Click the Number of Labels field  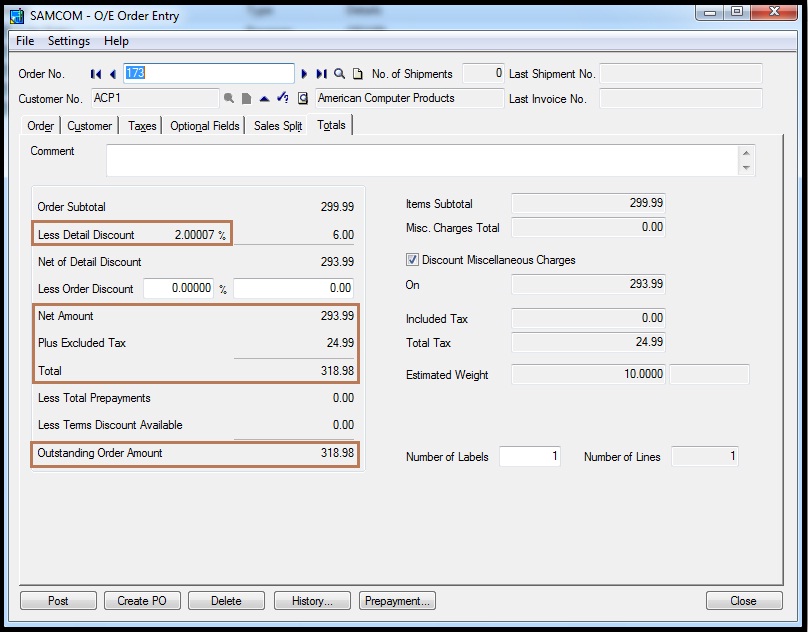coord(530,457)
